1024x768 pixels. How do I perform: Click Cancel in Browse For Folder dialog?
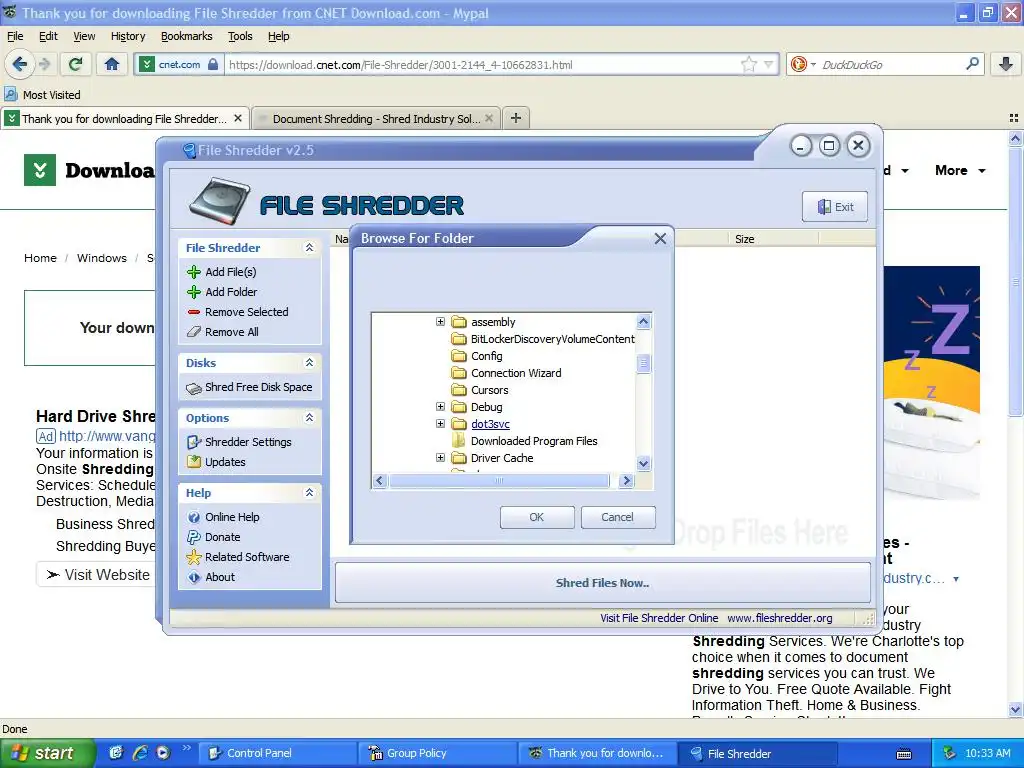[617, 517]
